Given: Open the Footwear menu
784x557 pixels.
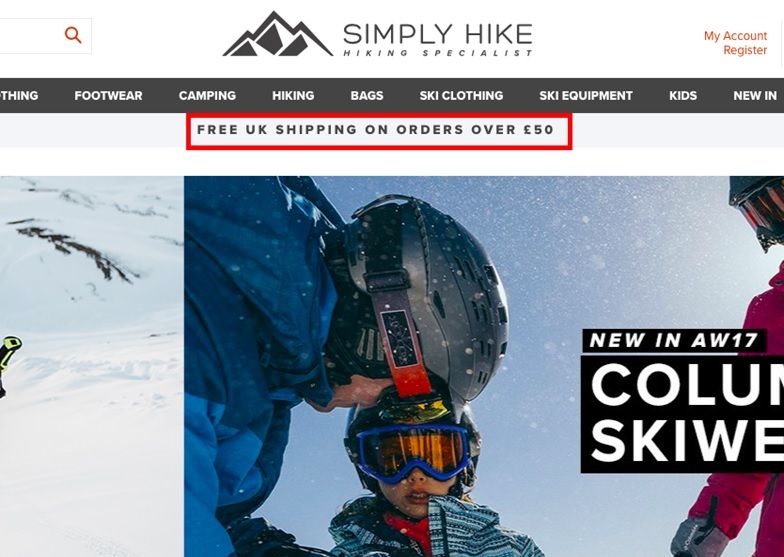Looking at the screenshot, I should pyautogui.click(x=108, y=96).
